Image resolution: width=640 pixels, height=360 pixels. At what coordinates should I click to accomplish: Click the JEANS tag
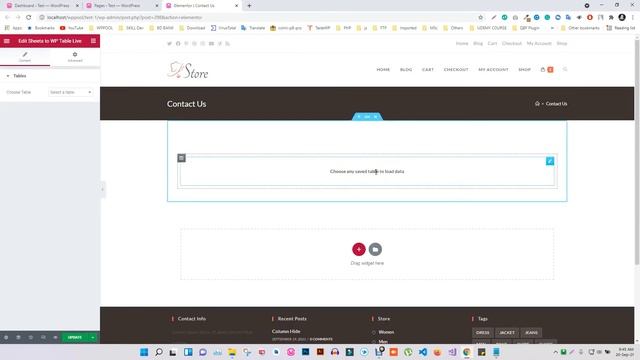click(531, 333)
